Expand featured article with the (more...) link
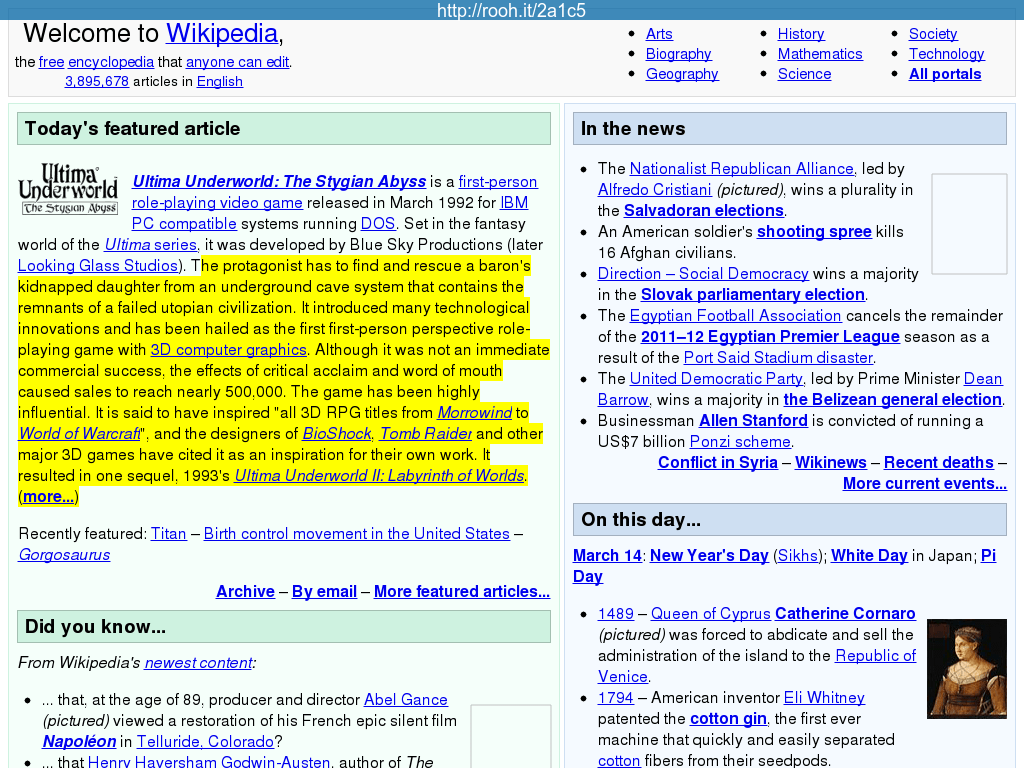This screenshot has width=1024, height=768. tap(48, 497)
